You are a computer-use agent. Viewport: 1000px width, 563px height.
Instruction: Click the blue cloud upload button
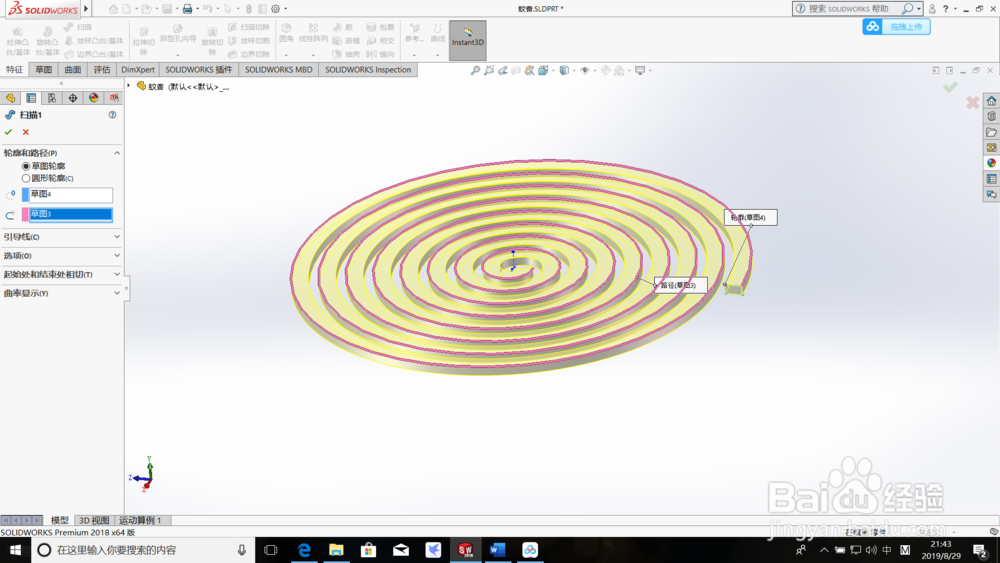click(x=896, y=27)
